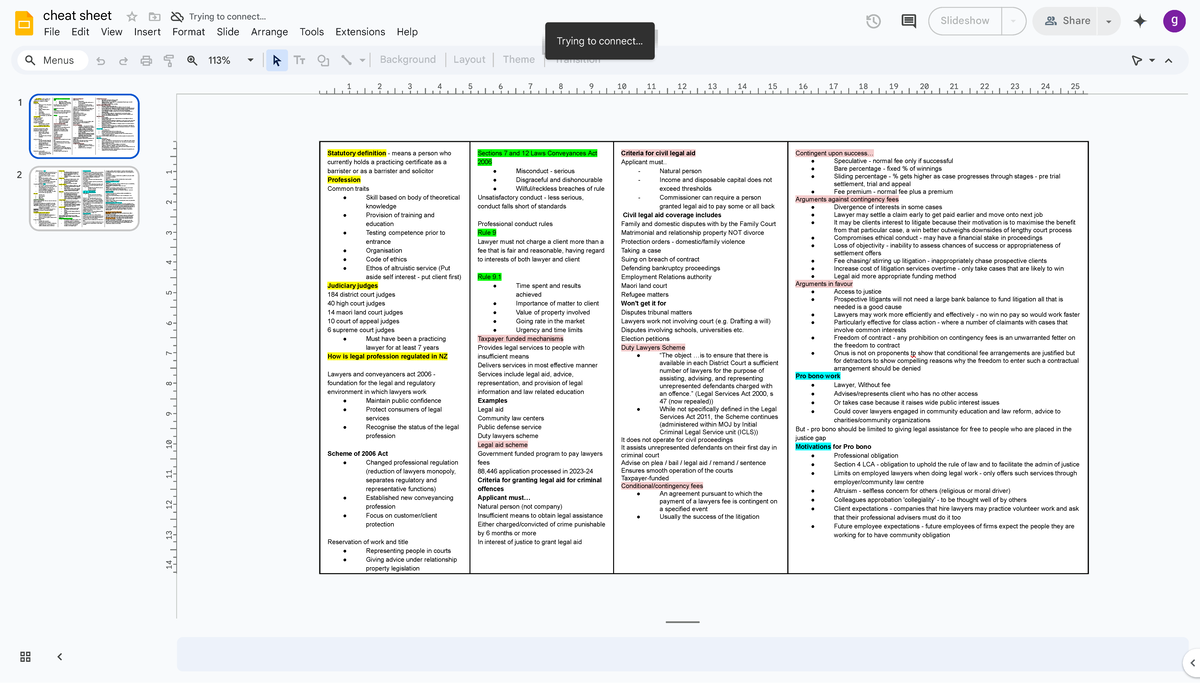Hide the menus with the collapse arrow
Image resolution: width=1200 pixels, height=683 pixels.
pyautogui.click(x=1167, y=61)
